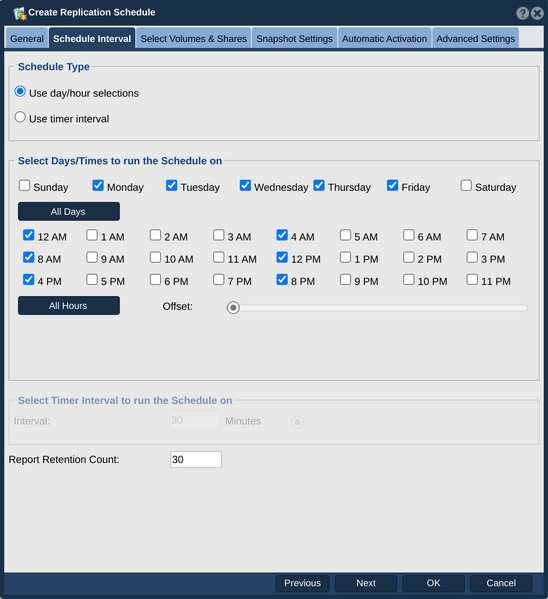Check the 2 AM hour

pyautogui.click(x=156, y=235)
